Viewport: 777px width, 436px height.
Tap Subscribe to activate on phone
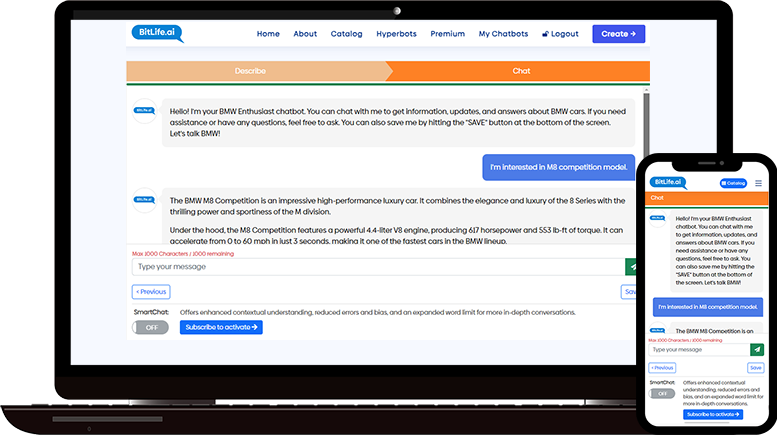[x=713, y=415]
